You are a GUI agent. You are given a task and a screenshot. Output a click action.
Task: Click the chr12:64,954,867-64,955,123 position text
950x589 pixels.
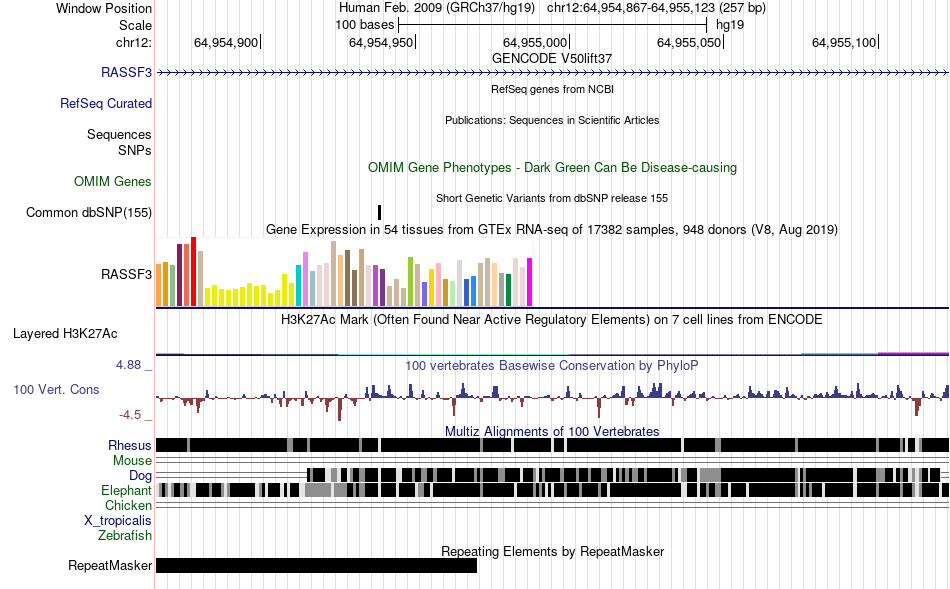pyautogui.click(x=656, y=8)
